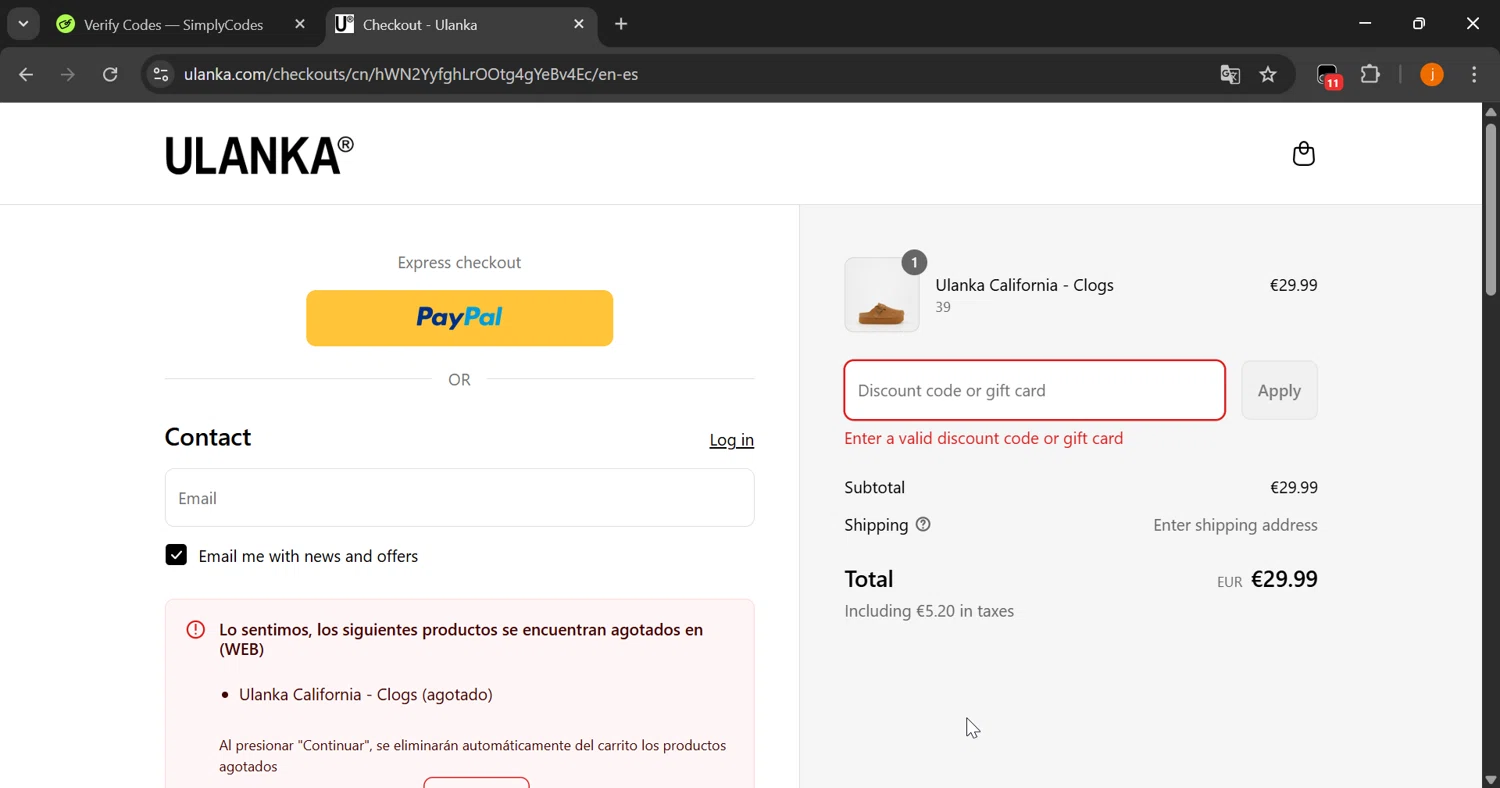Switch to Verify Codes — SimplyCodes tab
Image resolution: width=1500 pixels, height=788 pixels.
(x=173, y=24)
